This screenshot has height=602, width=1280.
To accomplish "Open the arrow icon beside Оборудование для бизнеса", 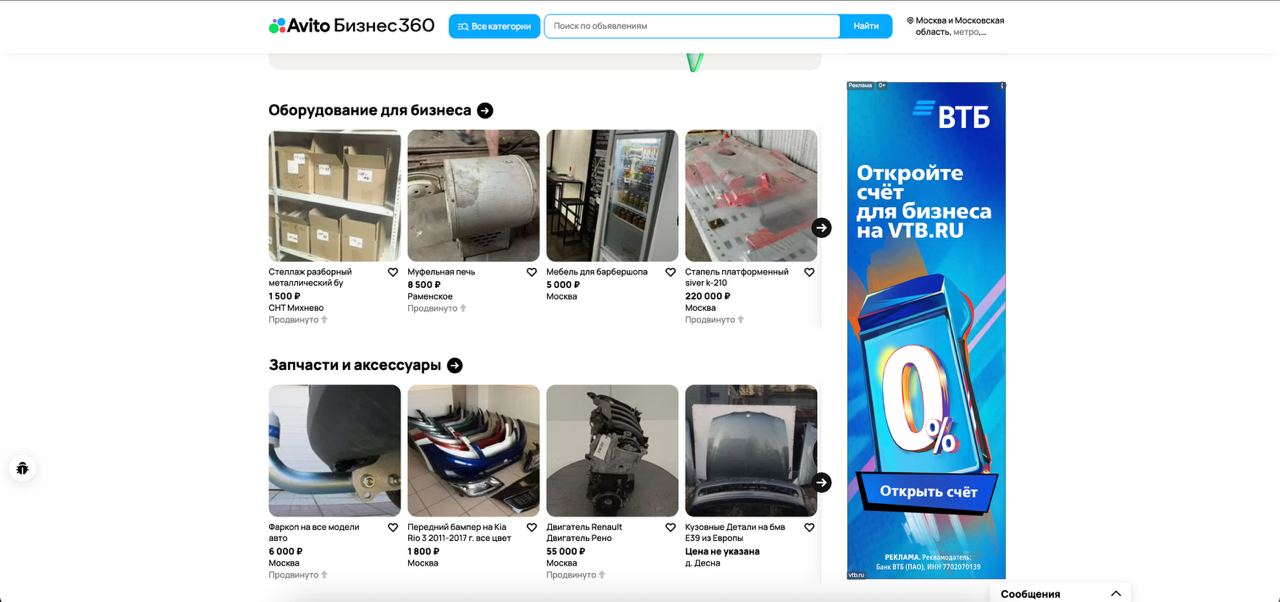I will 485,111.
